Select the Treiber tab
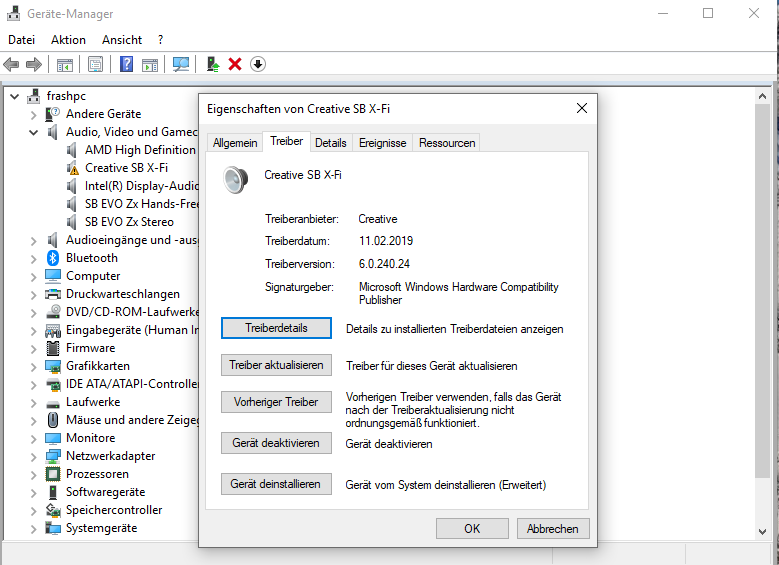 click(287, 142)
